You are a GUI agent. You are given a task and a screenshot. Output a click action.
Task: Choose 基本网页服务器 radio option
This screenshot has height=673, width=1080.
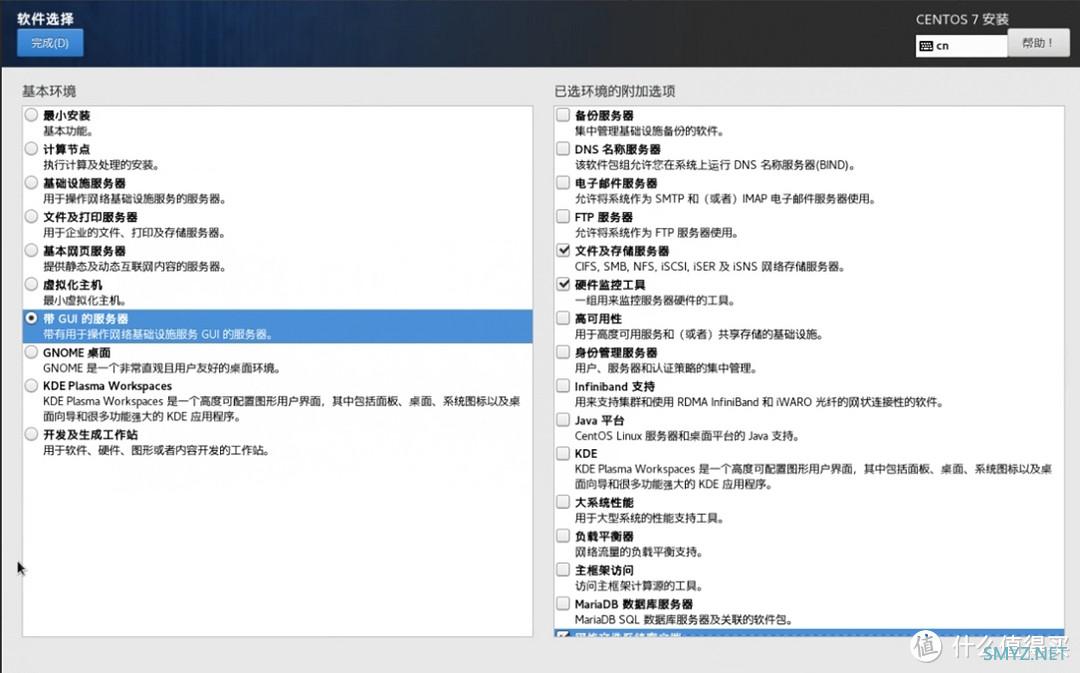click(x=31, y=250)
